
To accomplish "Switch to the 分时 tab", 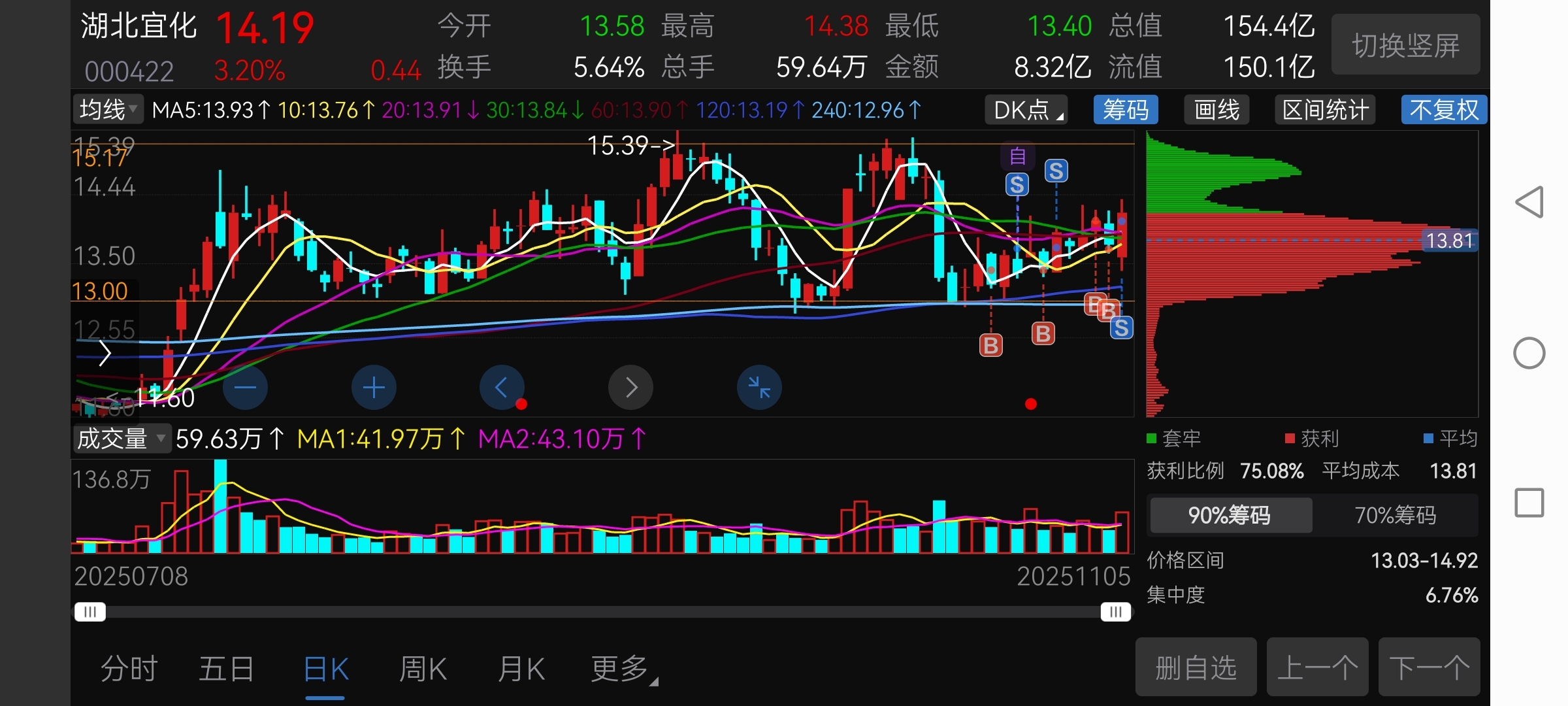I will 129,669.
